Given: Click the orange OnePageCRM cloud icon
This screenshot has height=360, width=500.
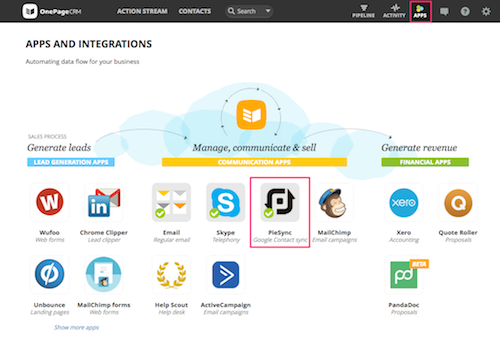Looking at the screenshot, I should 251,114.
